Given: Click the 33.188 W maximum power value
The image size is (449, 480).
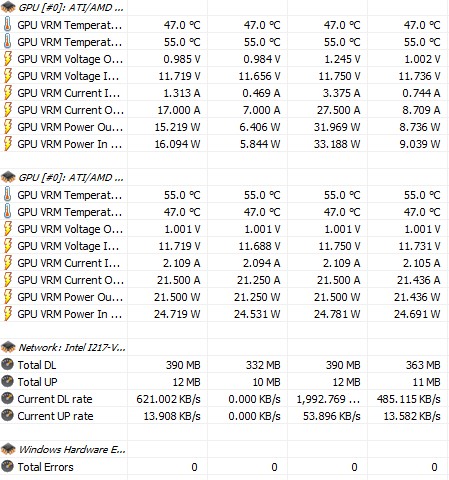Looking at the screenshot, I should (x=337, y=144).
